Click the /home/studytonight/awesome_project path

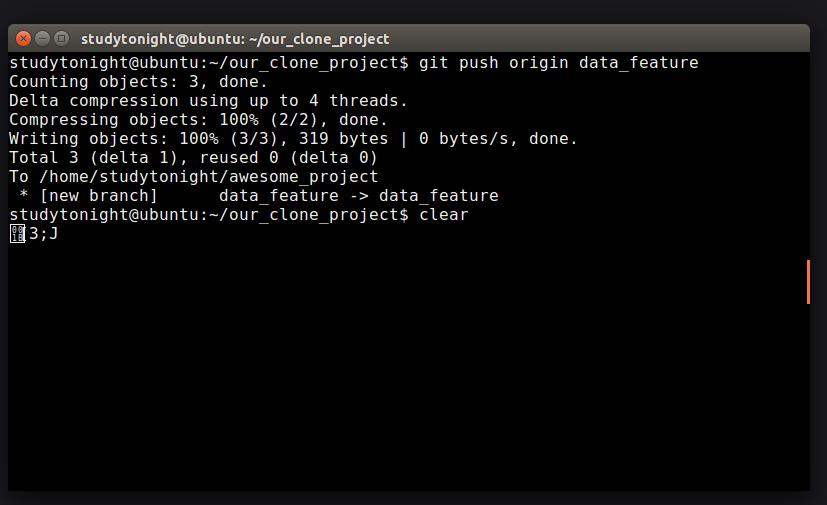click(x=208, y=177)
